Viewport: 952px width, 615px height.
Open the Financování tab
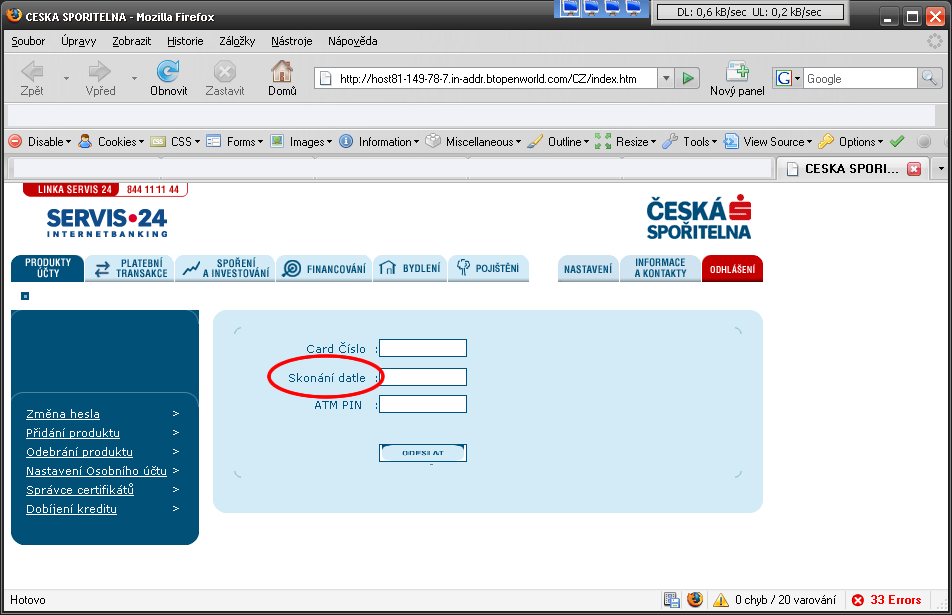tap(324, 268)
